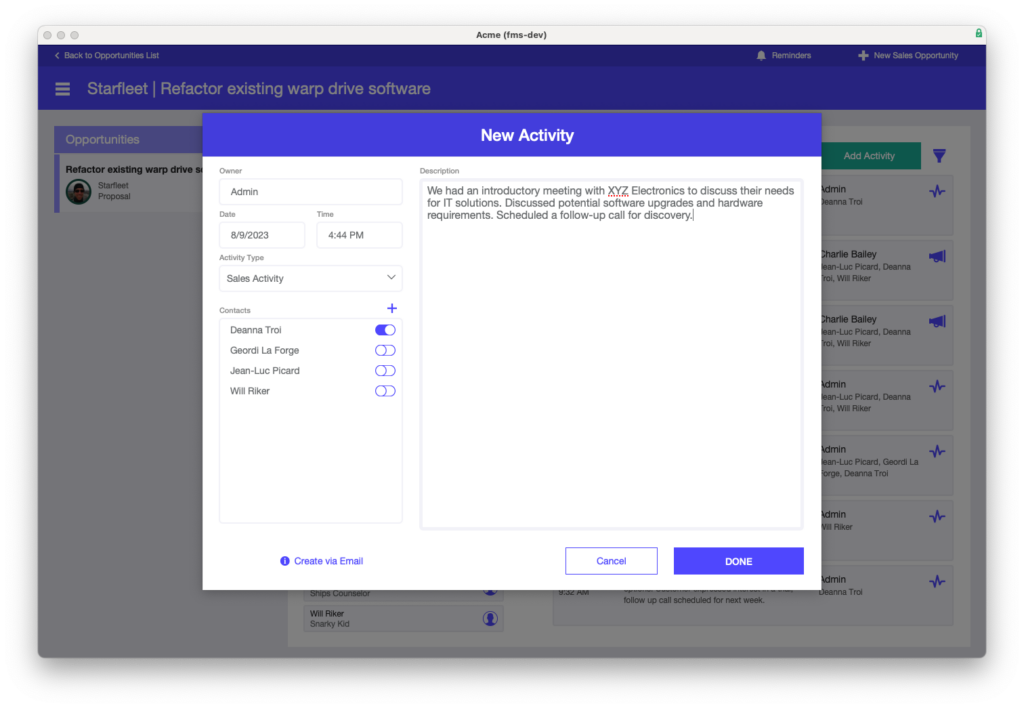
Task: Click the New Sales Opportunity plus icon
Action: click(x=863, y=56)
